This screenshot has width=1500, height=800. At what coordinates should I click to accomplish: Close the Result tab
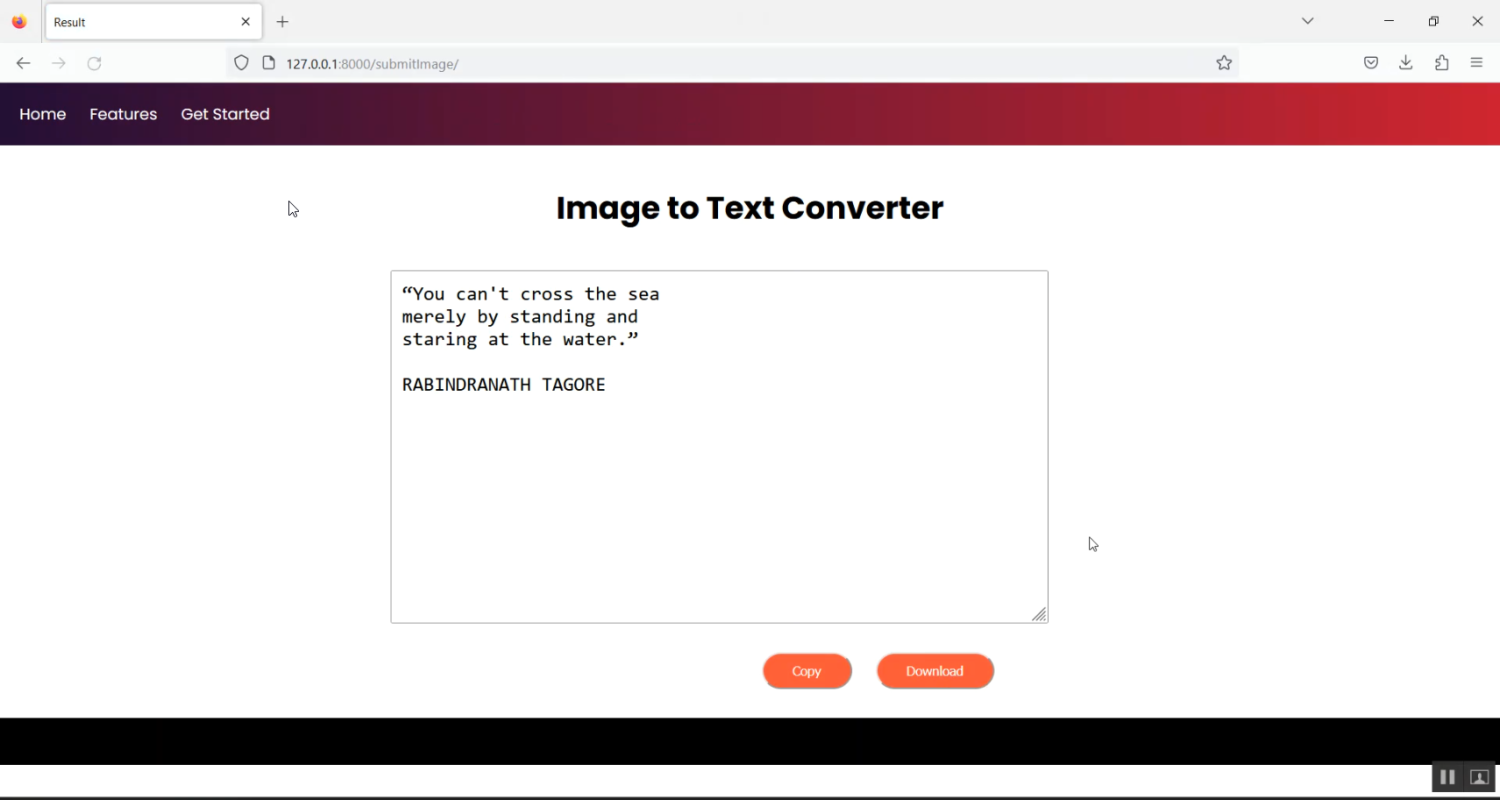coord(245,21)
